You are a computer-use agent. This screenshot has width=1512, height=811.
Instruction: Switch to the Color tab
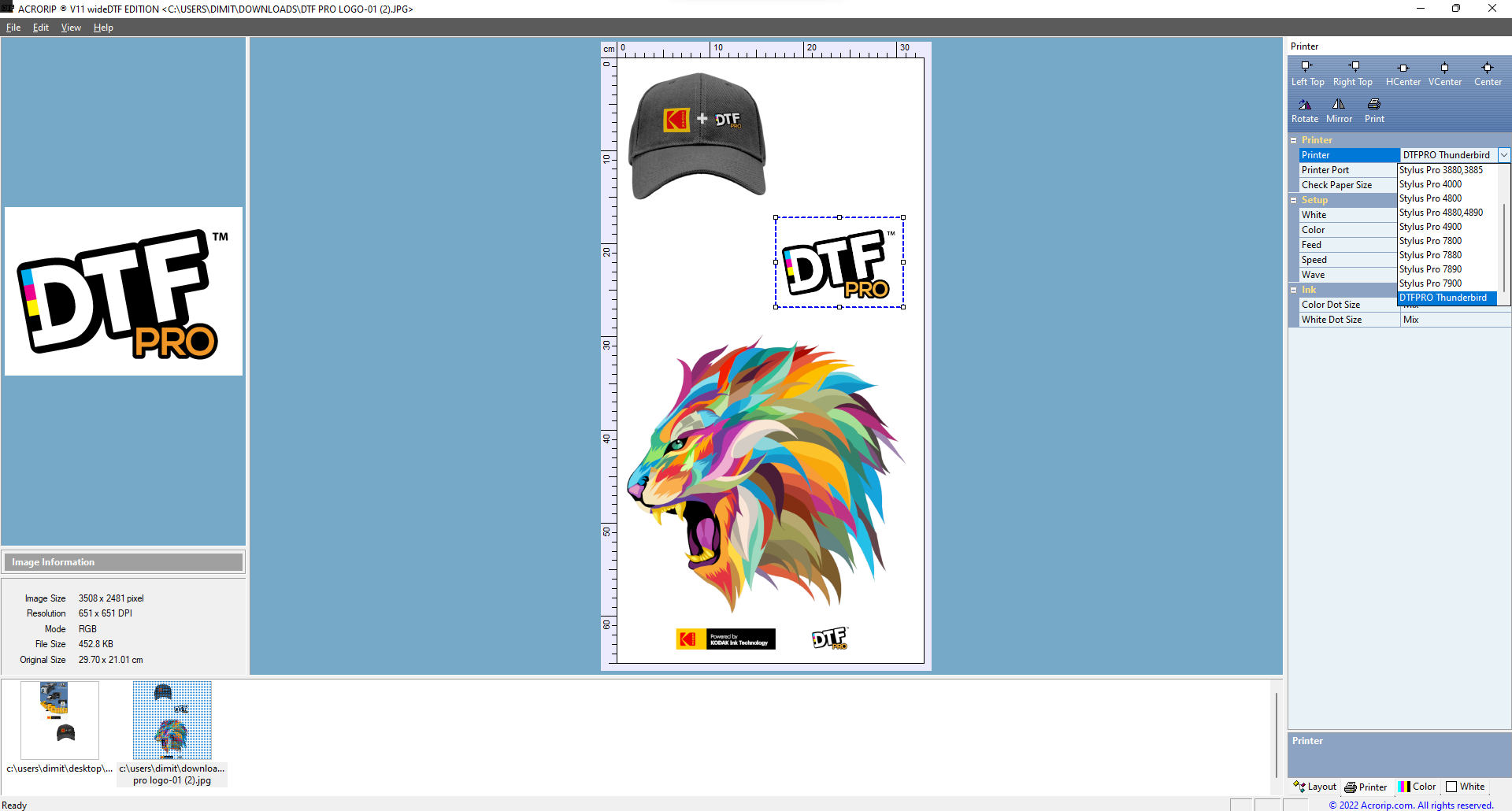click(1417, 787)
